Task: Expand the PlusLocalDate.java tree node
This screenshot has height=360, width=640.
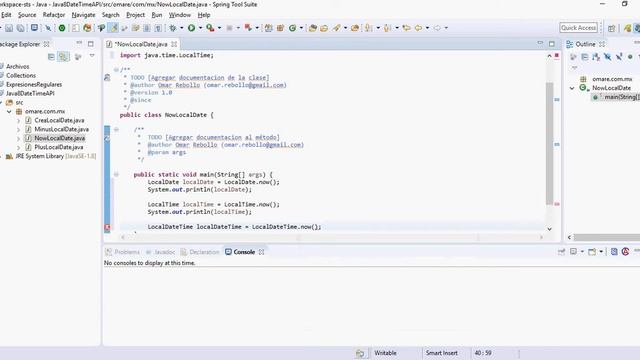Action: (x=18, y=147)
